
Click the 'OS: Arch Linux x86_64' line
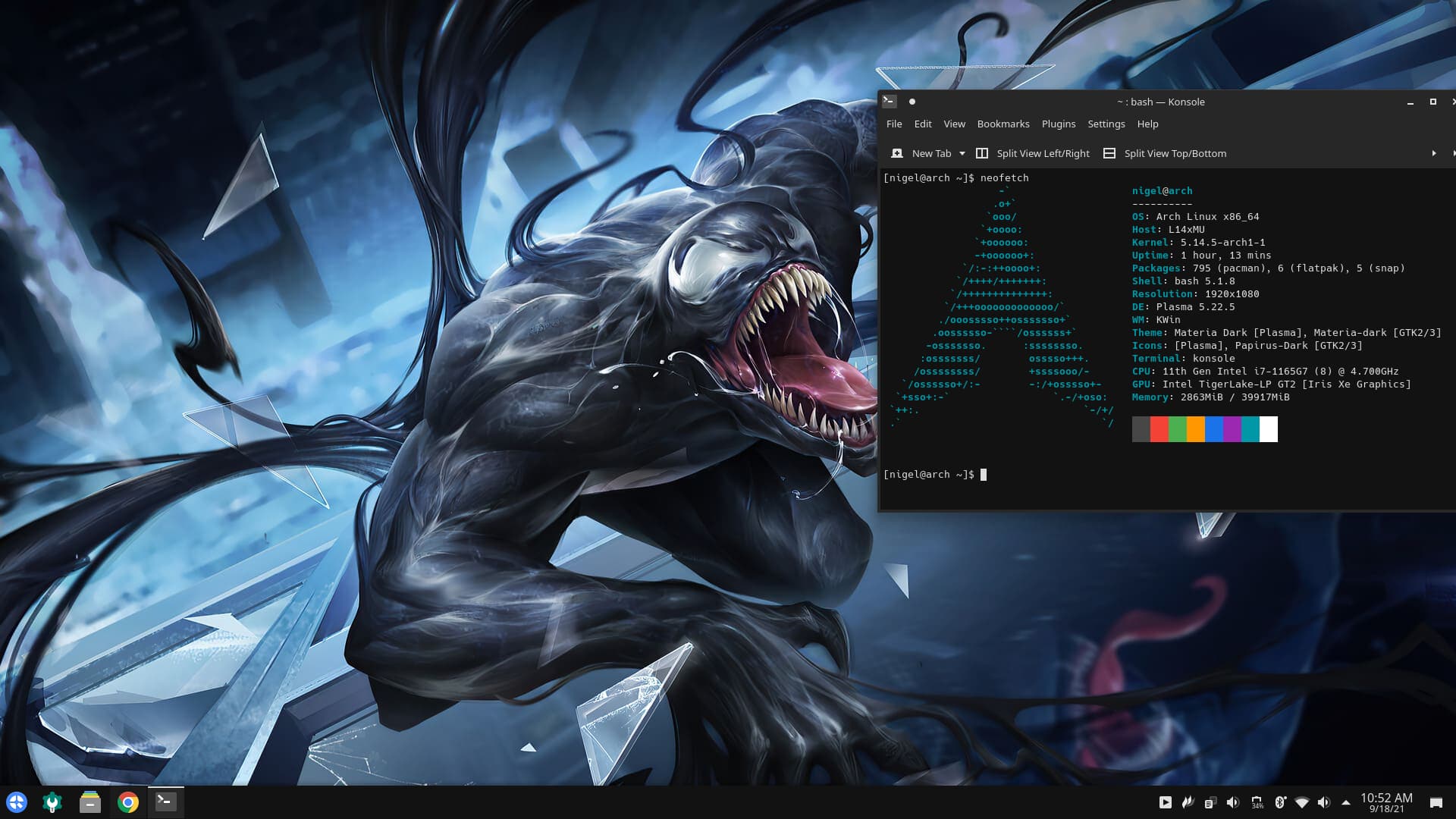tap(1196, 217)
